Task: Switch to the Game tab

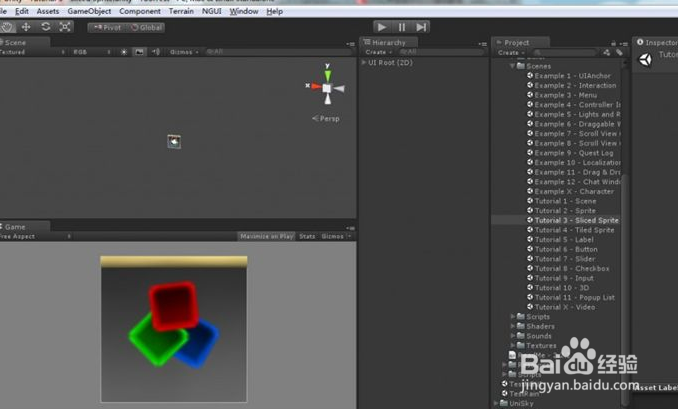Action: (x=24, y=227)
